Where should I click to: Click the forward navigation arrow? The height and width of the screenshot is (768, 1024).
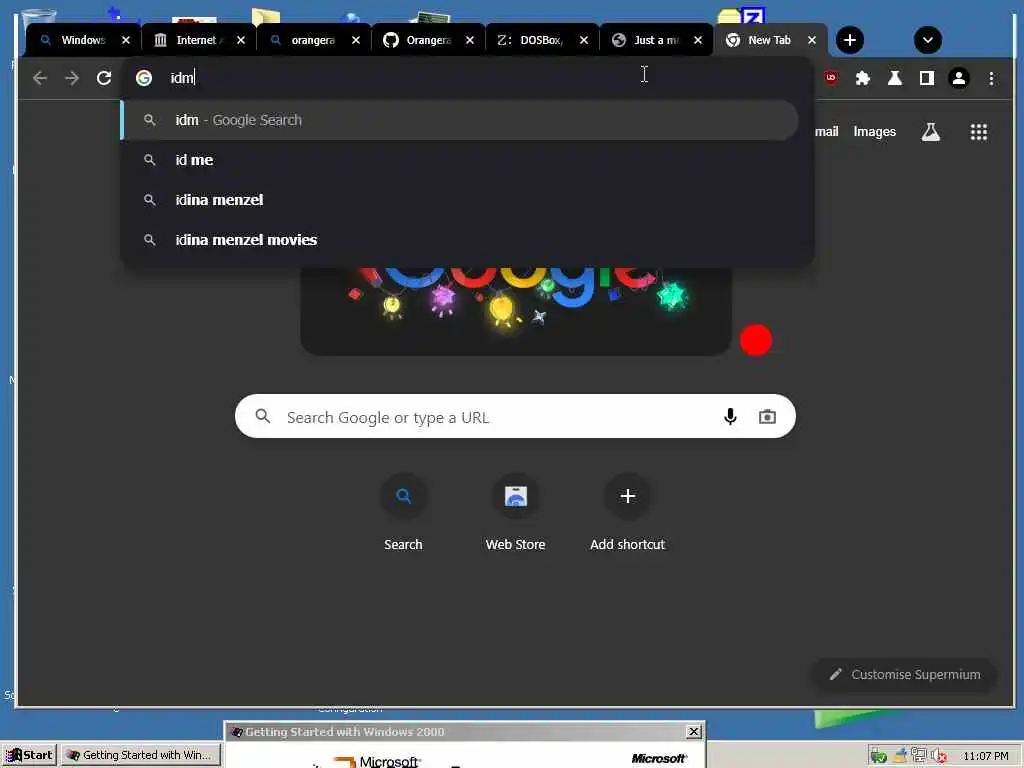point(72,78)
